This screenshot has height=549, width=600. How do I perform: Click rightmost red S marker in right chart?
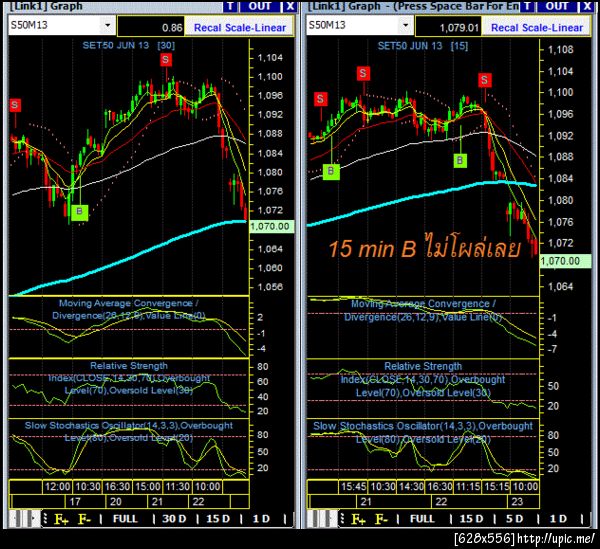(484, 80)
